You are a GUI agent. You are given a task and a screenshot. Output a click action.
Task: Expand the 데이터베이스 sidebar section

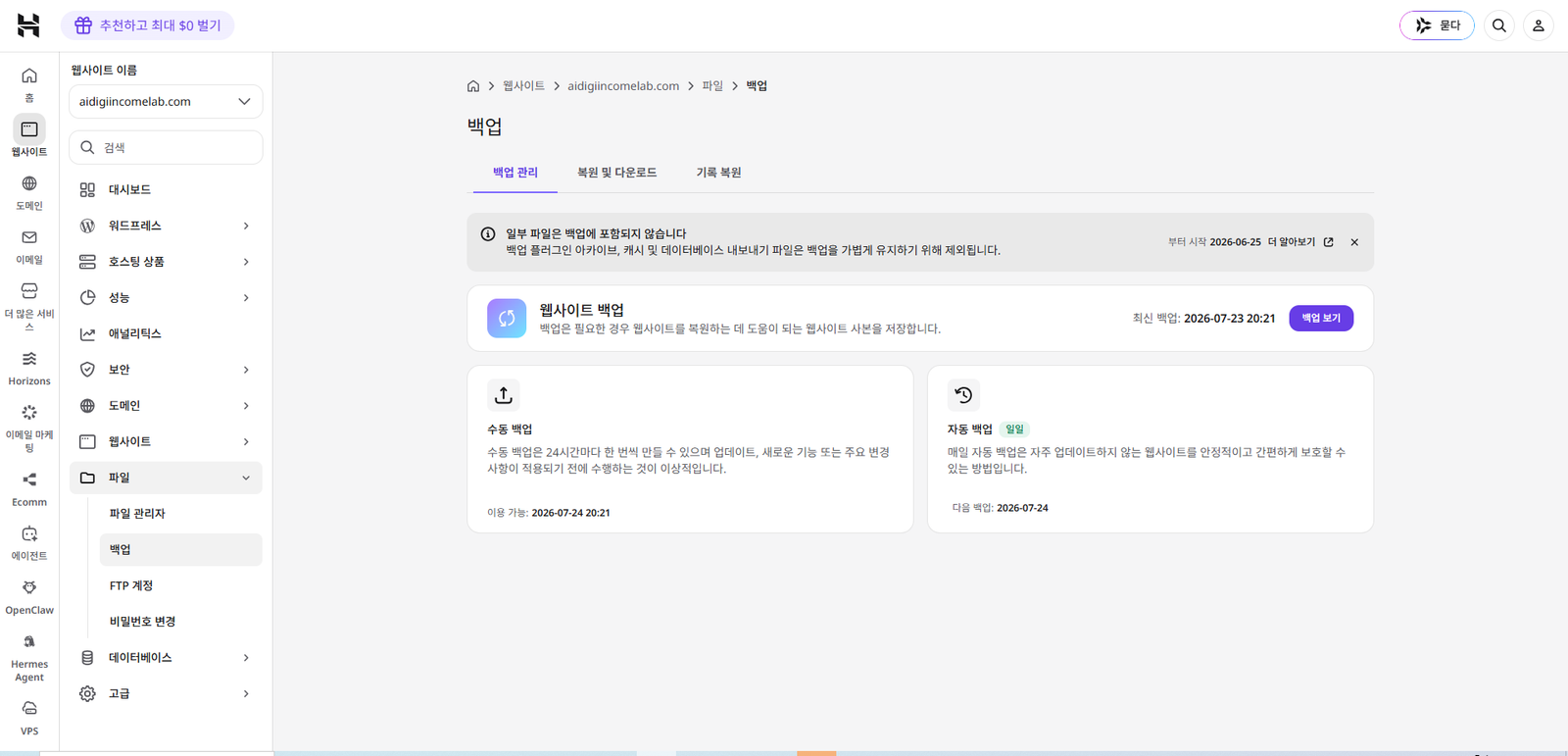pos(166,658)
